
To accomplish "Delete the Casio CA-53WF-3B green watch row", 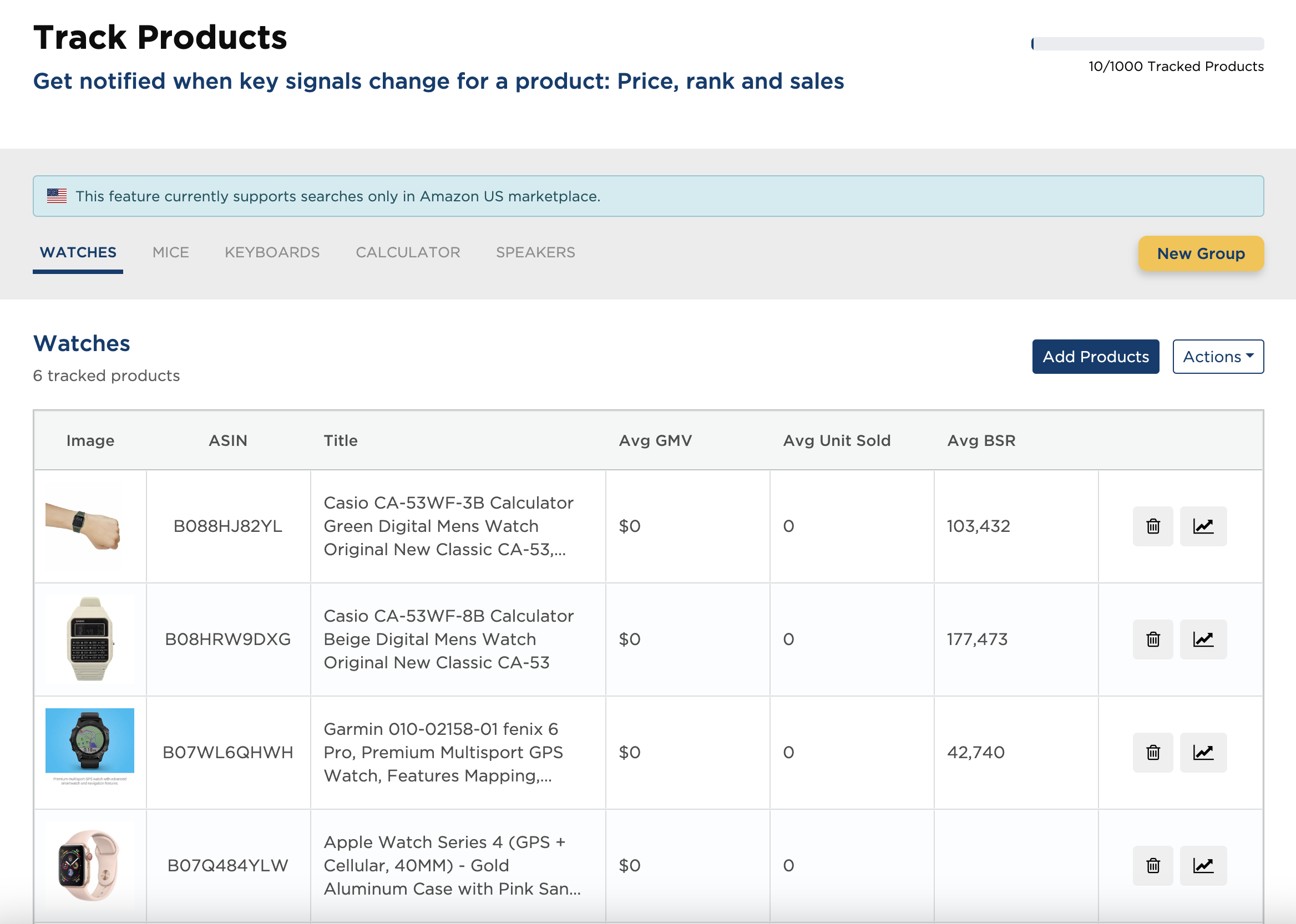I will click(1152, 526).
